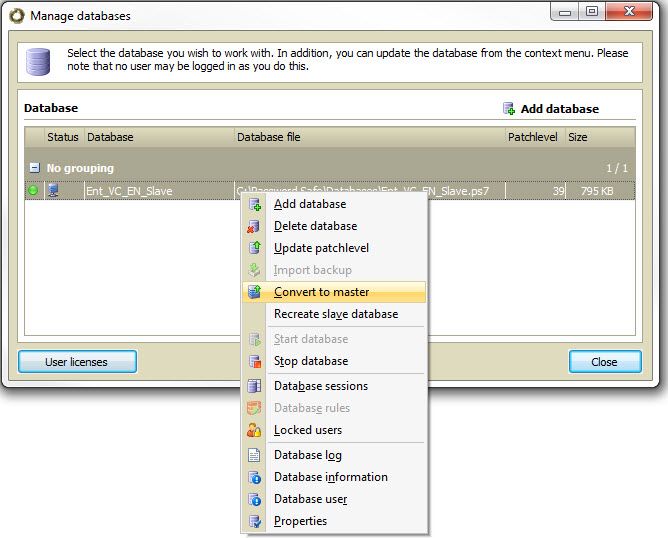Click the Database user icon

click(255, 499)
